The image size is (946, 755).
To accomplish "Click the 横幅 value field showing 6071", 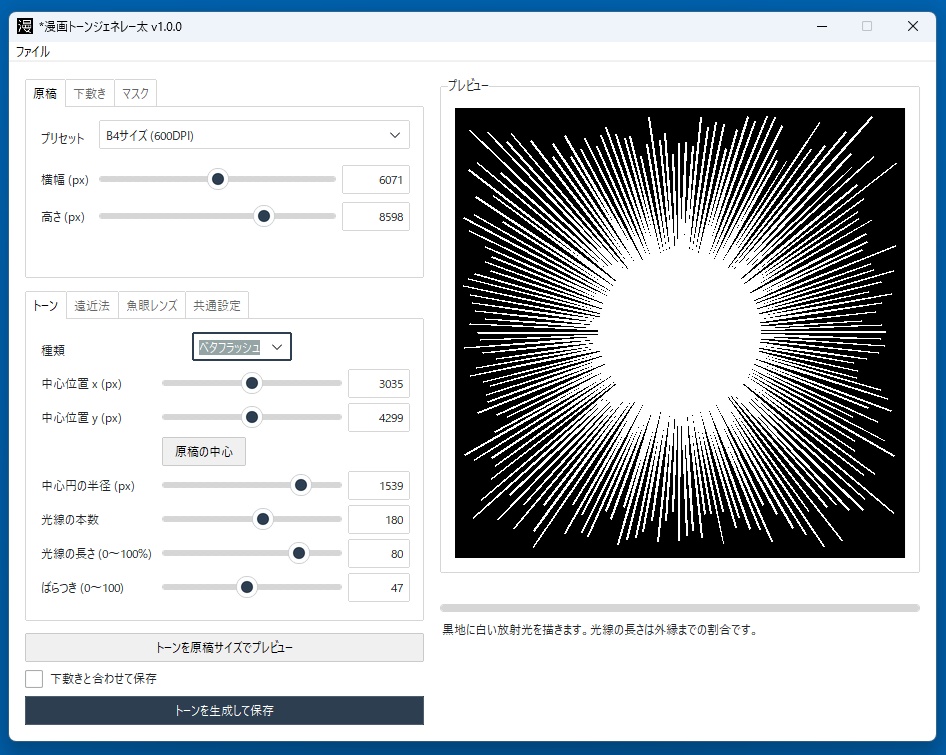I will (376, 180).
